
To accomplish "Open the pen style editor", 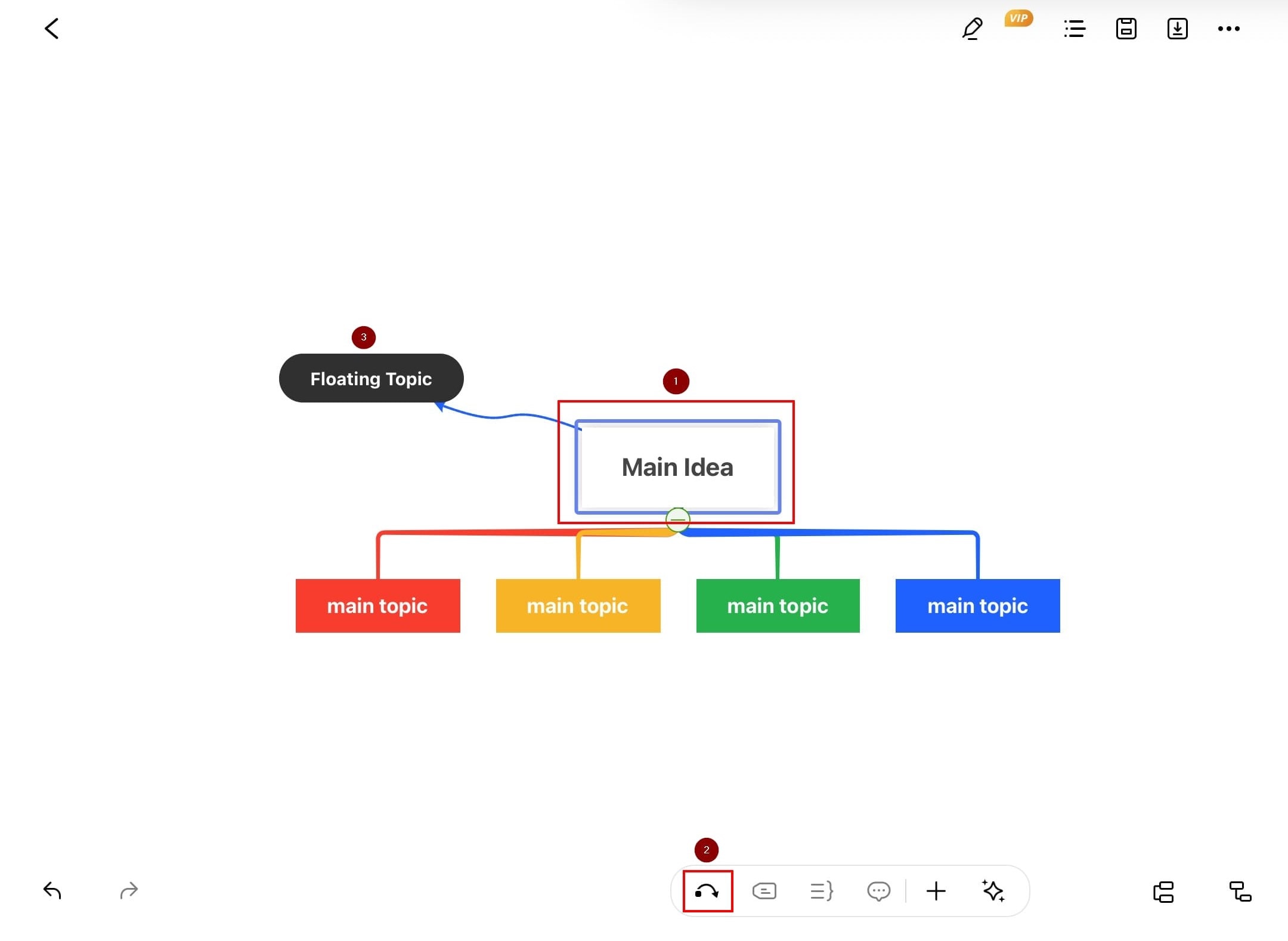I will click(x=972, y=29).
